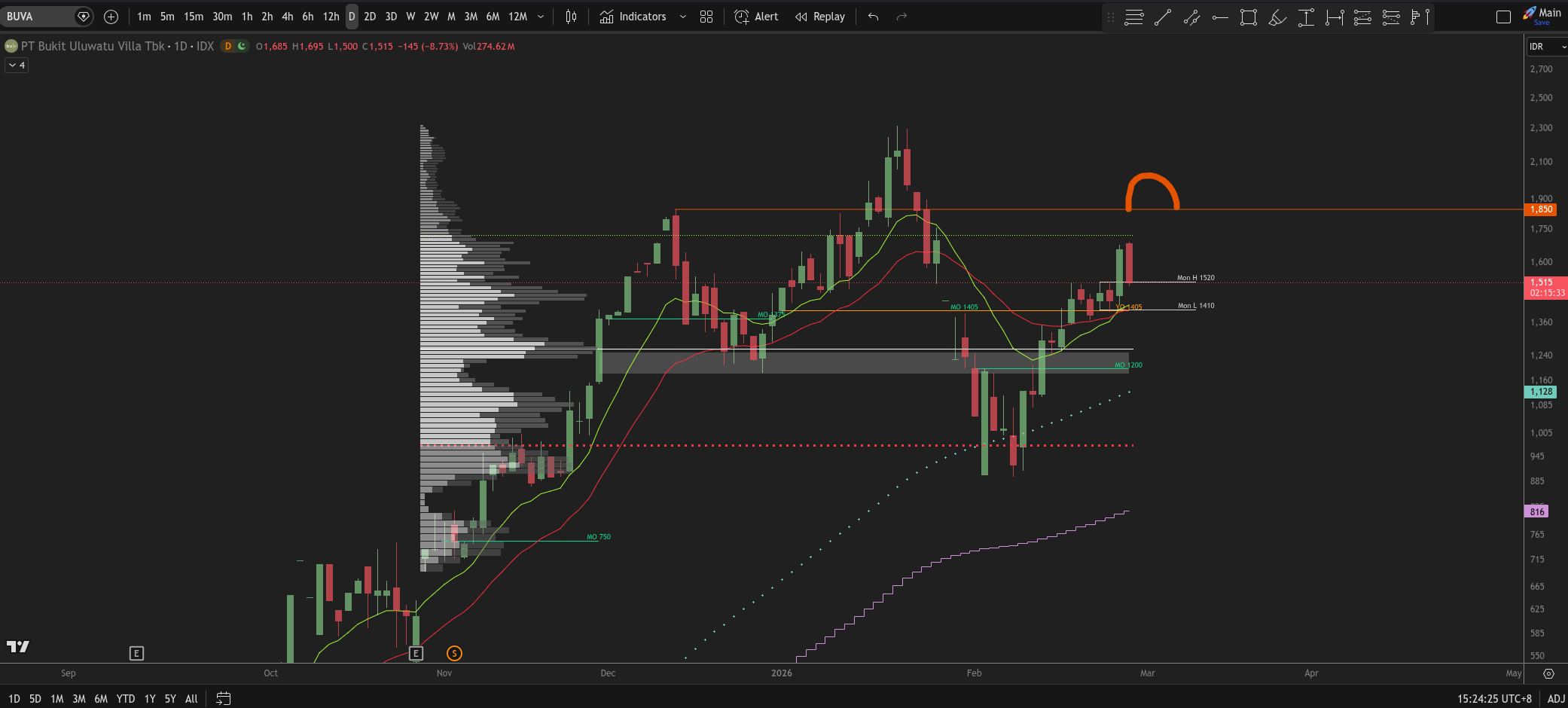Click the Save link under Main
The width and height of the screenshot is (1568, 708).
1542,23
